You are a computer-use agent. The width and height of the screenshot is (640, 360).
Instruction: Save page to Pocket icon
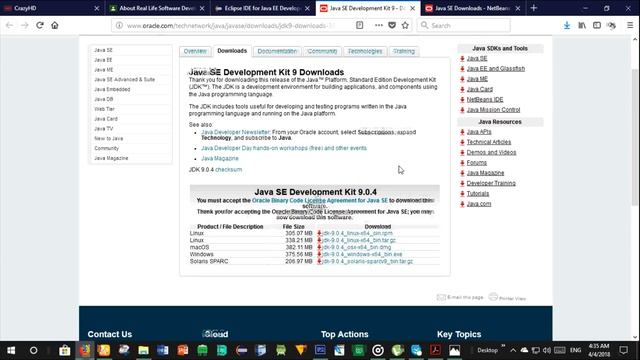click(x=392, y=25)
